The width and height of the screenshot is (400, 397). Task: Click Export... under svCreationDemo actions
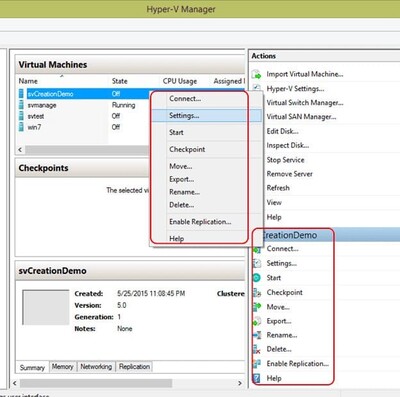[x=279, y=321]
